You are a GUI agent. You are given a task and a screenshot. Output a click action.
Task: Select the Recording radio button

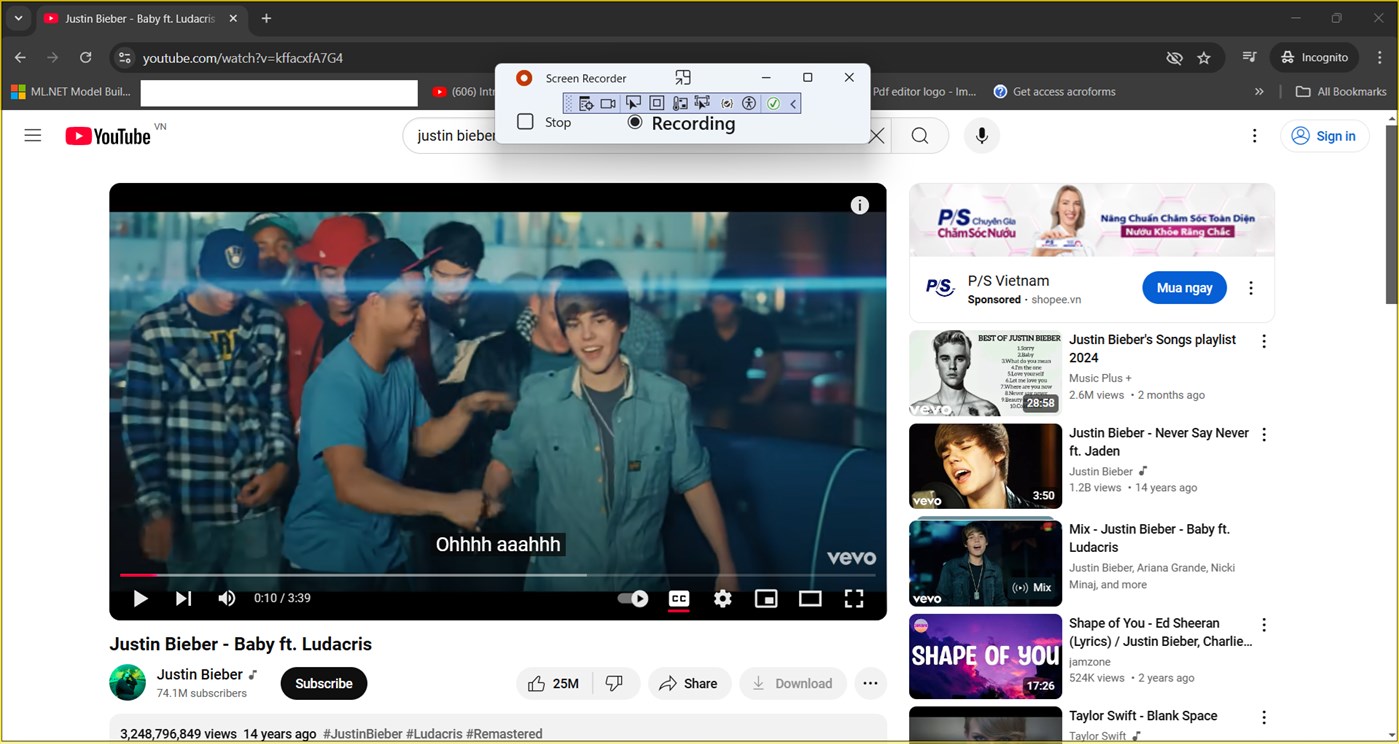[x=634, y=123]
